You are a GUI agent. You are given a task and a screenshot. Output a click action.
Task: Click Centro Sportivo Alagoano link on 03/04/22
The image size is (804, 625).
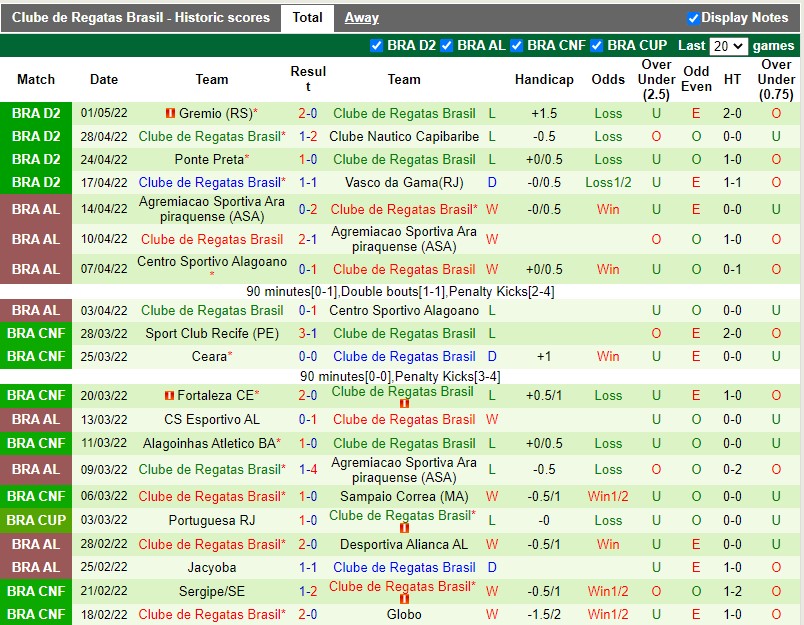pyautogui.click(x=404, y=310)
